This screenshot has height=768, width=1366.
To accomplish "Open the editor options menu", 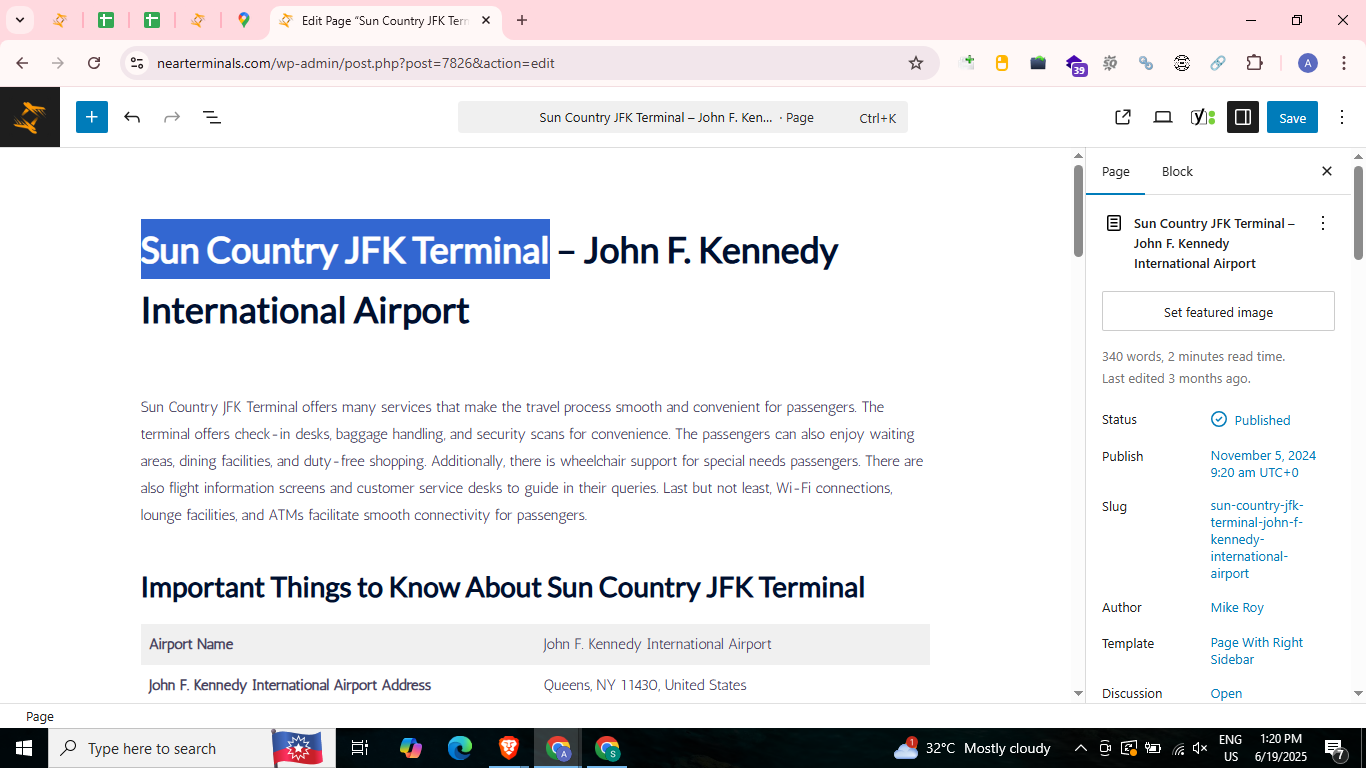I will [x=1342, y=117].
